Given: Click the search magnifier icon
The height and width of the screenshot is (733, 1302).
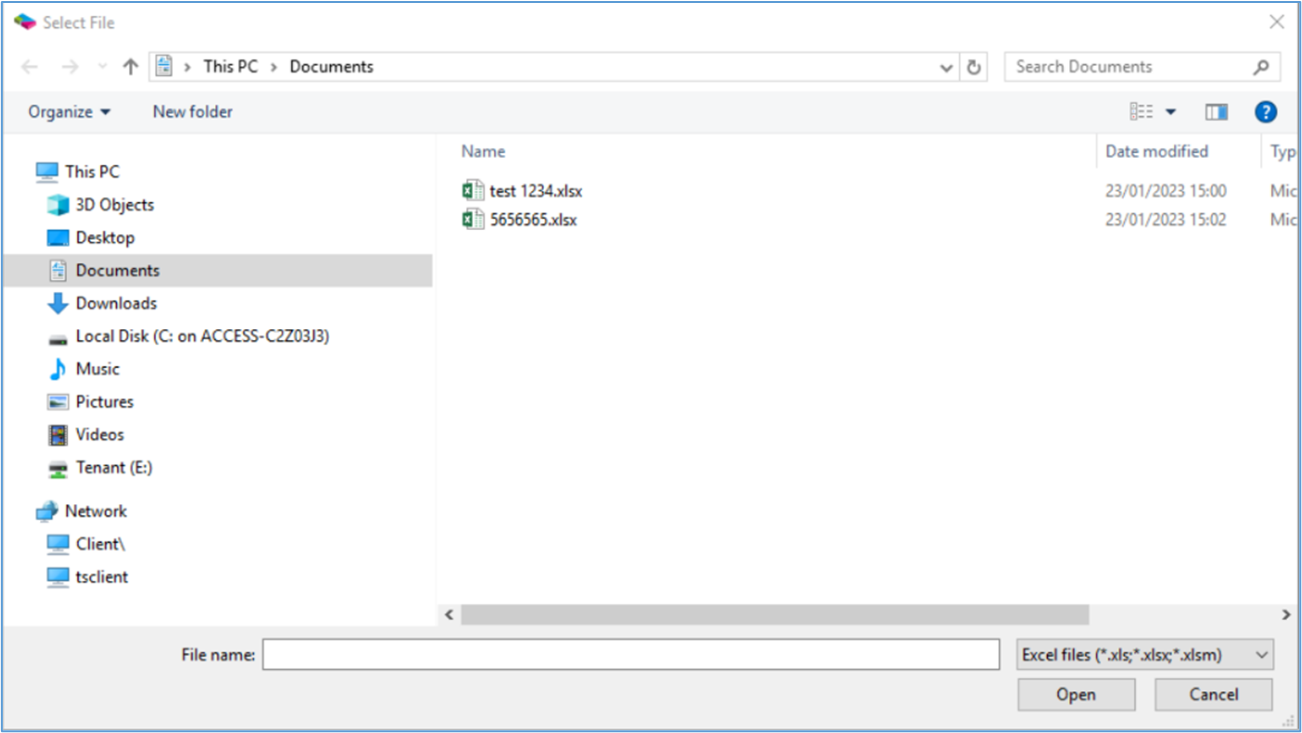Looking at the screenshot, I should [x=1261, y=66].
